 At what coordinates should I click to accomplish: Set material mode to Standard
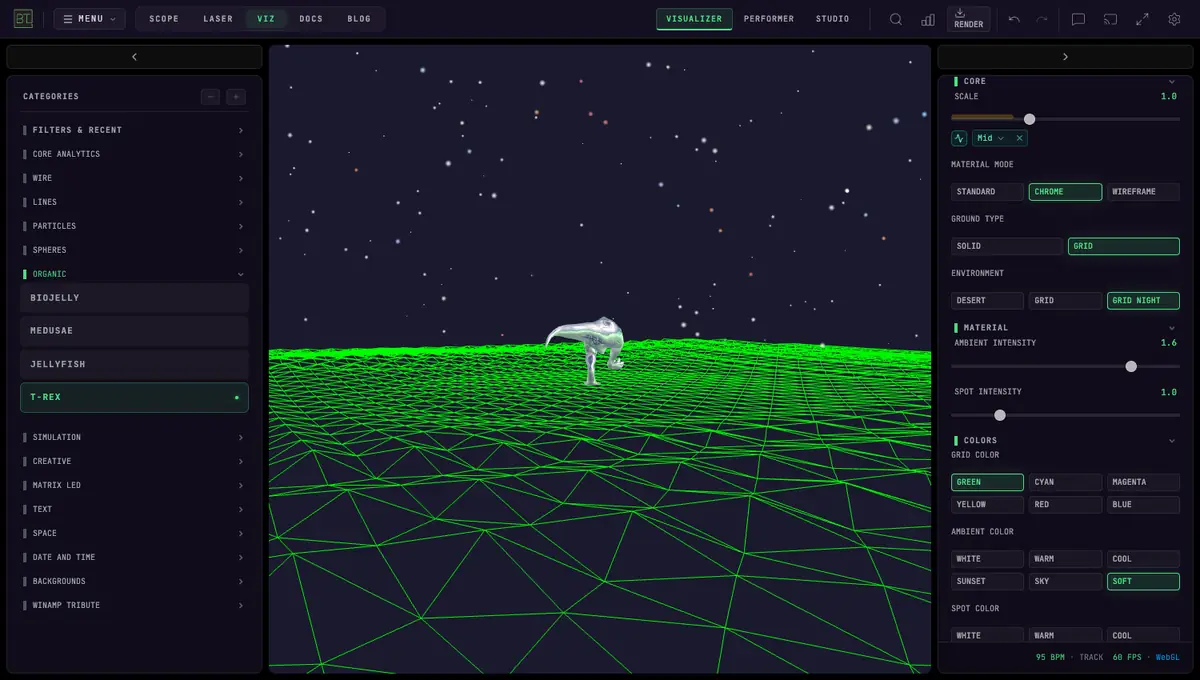click(987, 192)
